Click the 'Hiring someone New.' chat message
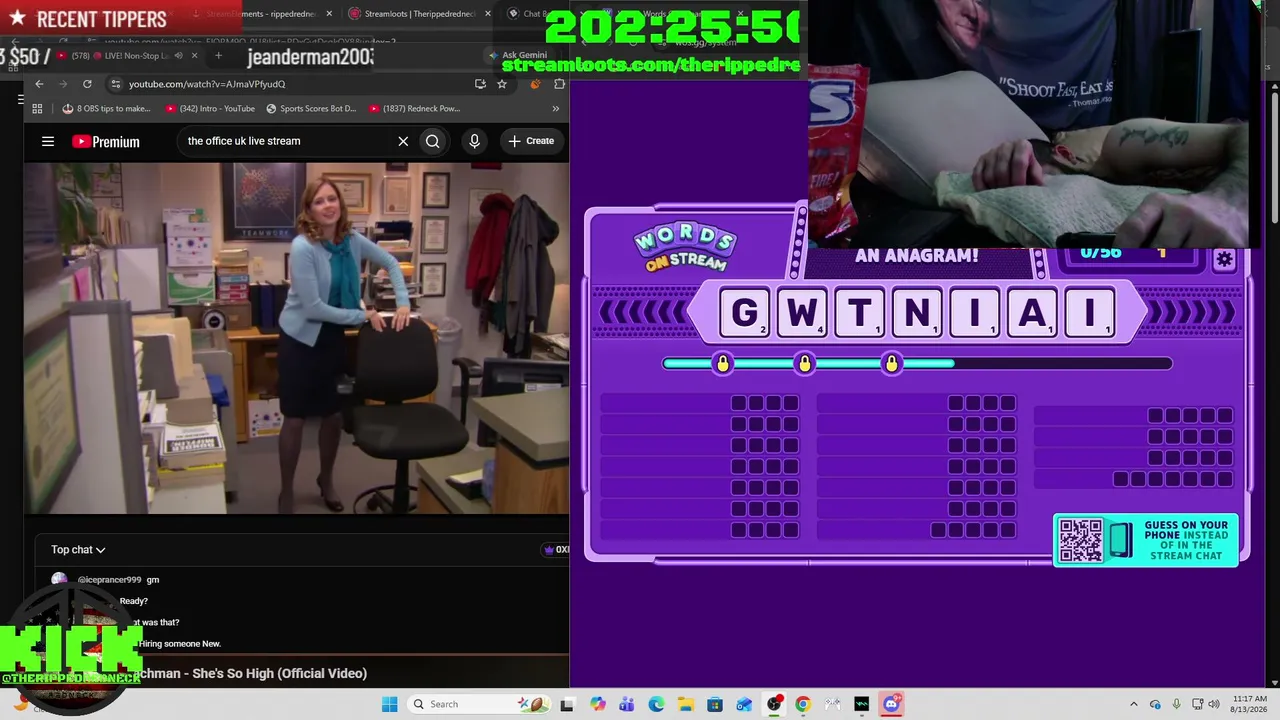 tap(180, 644)
